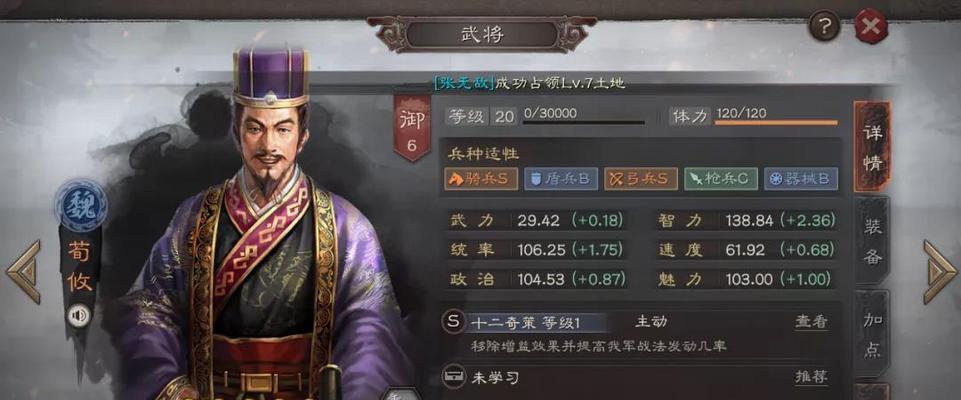Tap the 御 6 cost banner
Viewport: 961px width, 400px height.
(411, 127)
